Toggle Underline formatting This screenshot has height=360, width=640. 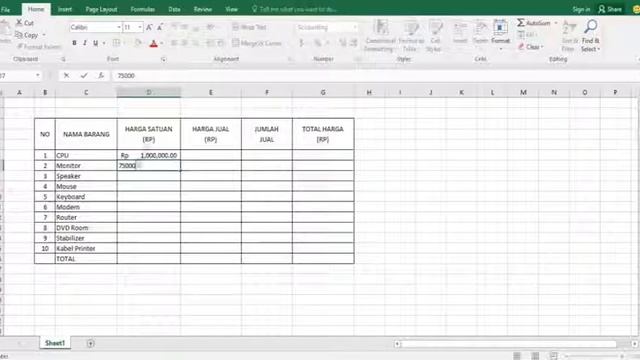(96, 43)
